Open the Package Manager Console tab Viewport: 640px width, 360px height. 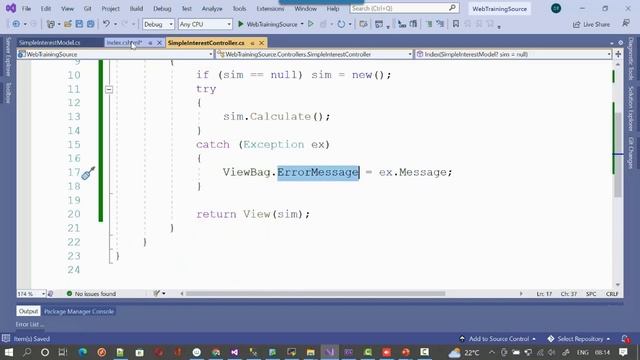click(79, 311)
